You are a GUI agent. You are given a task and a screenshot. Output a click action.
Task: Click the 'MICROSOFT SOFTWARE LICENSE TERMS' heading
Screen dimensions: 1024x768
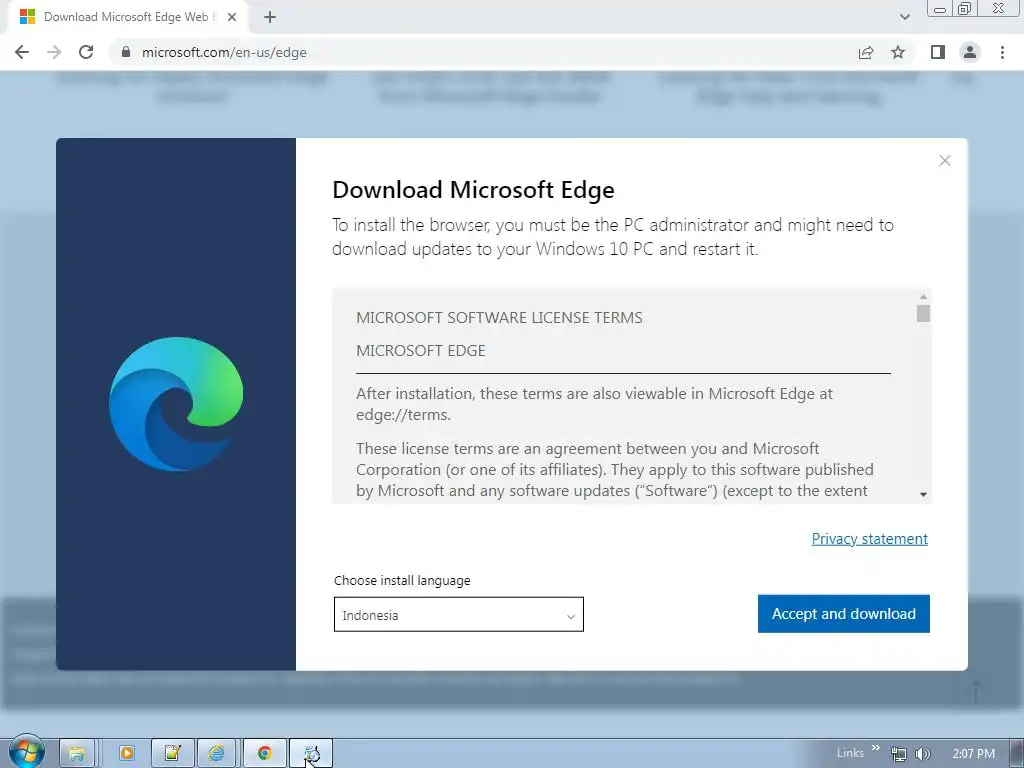499,317
